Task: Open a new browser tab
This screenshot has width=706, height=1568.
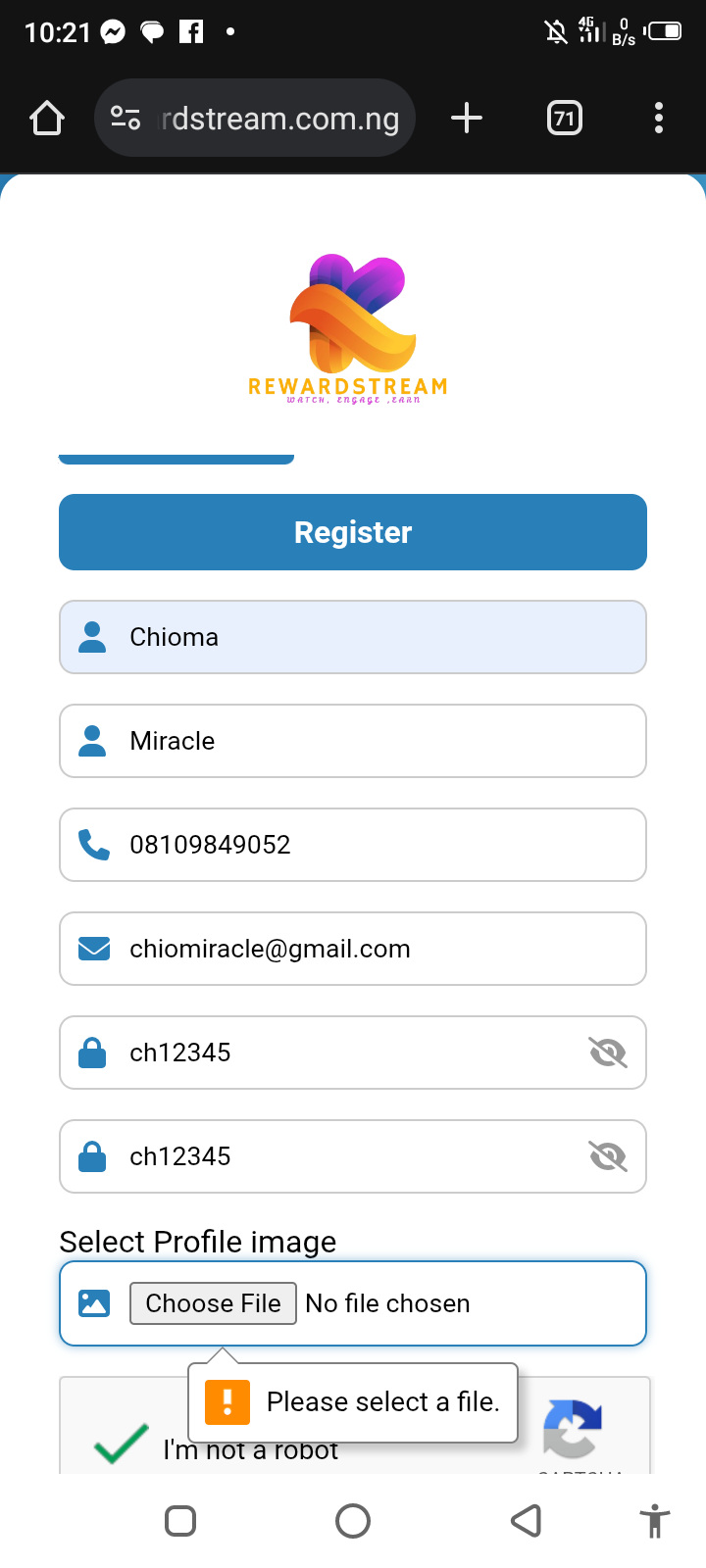Action: click(x=467, y=119)
